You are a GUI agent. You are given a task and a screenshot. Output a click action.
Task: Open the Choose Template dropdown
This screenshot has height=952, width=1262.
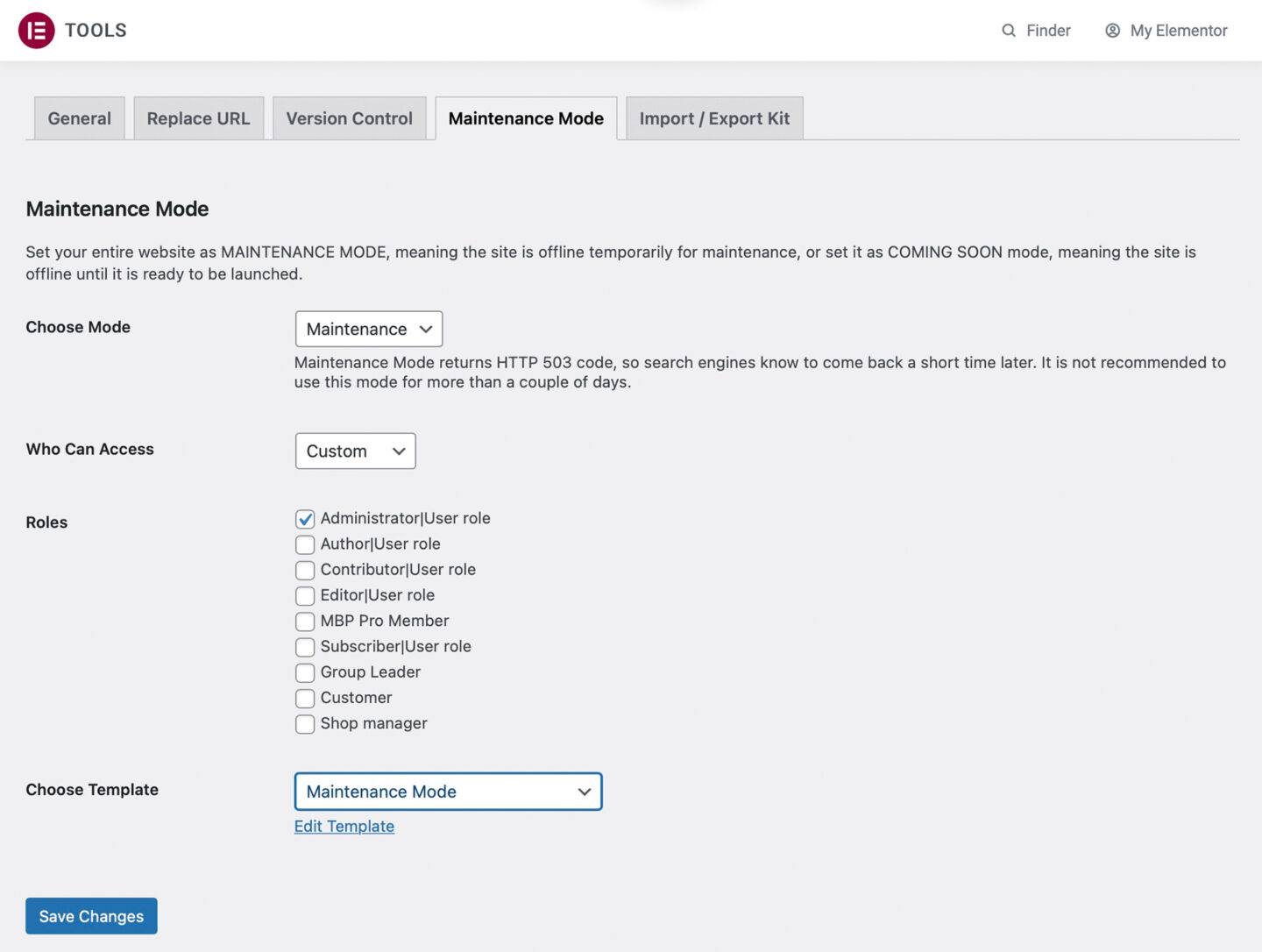pos(448,792)
